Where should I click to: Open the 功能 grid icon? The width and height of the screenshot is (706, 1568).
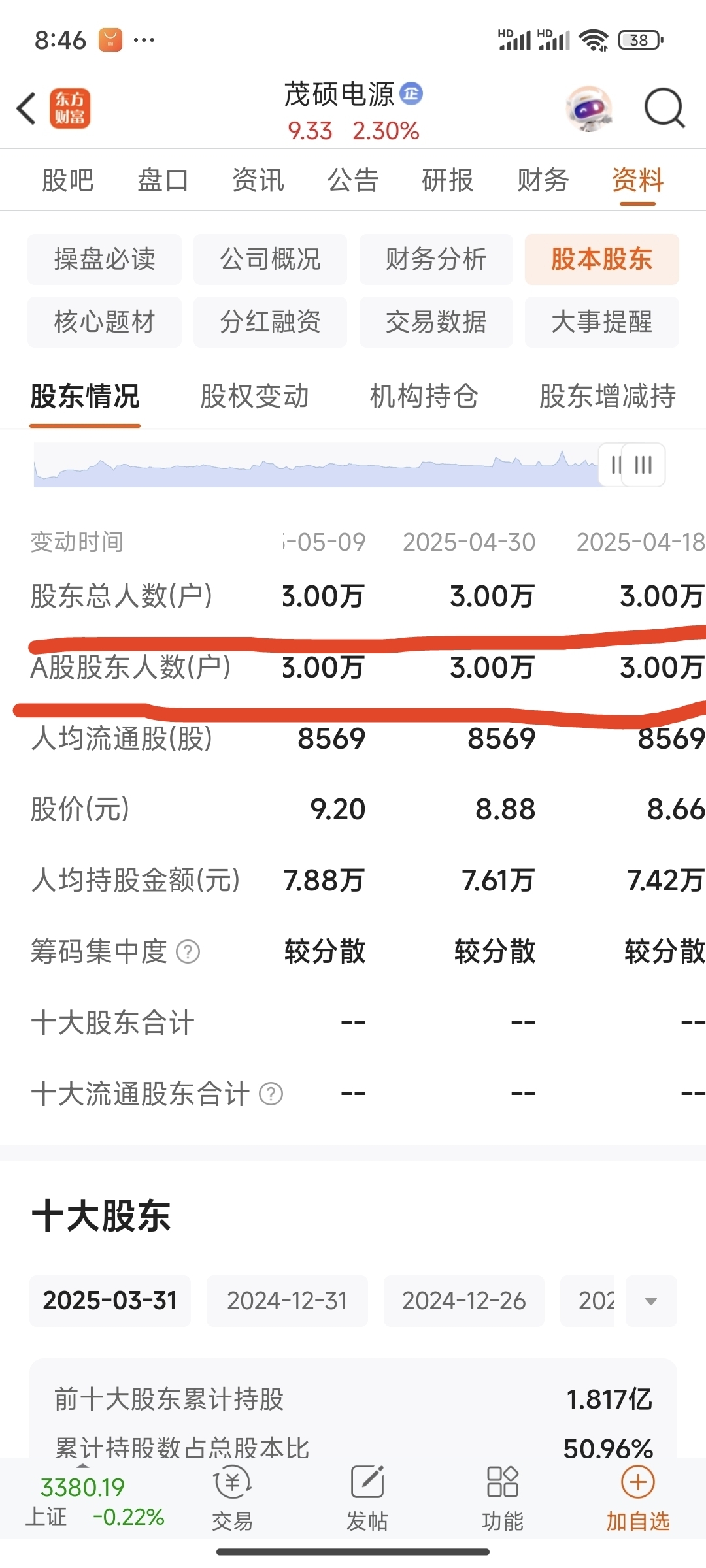pyautogui.click(x=503, y=1481)
